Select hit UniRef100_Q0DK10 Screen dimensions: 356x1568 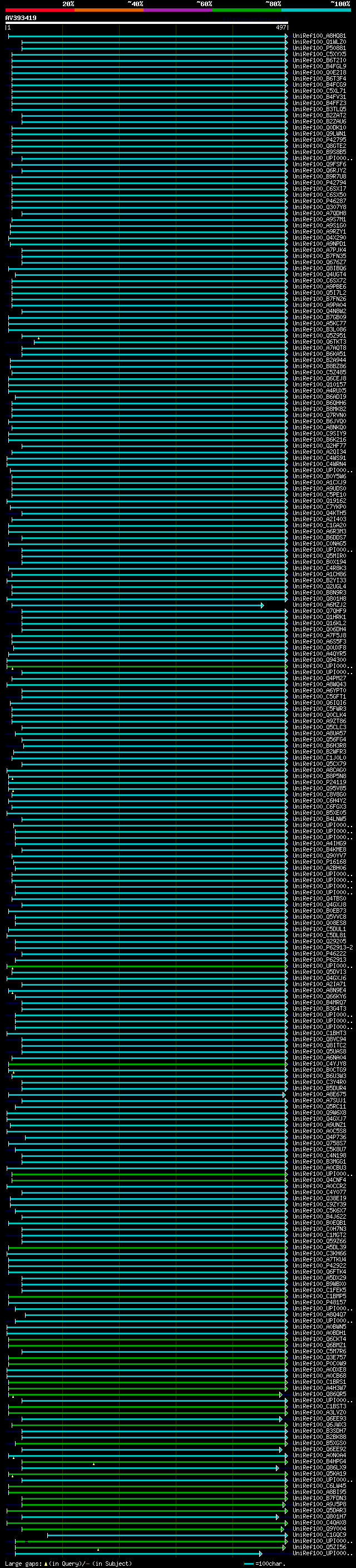pos(319,128)
